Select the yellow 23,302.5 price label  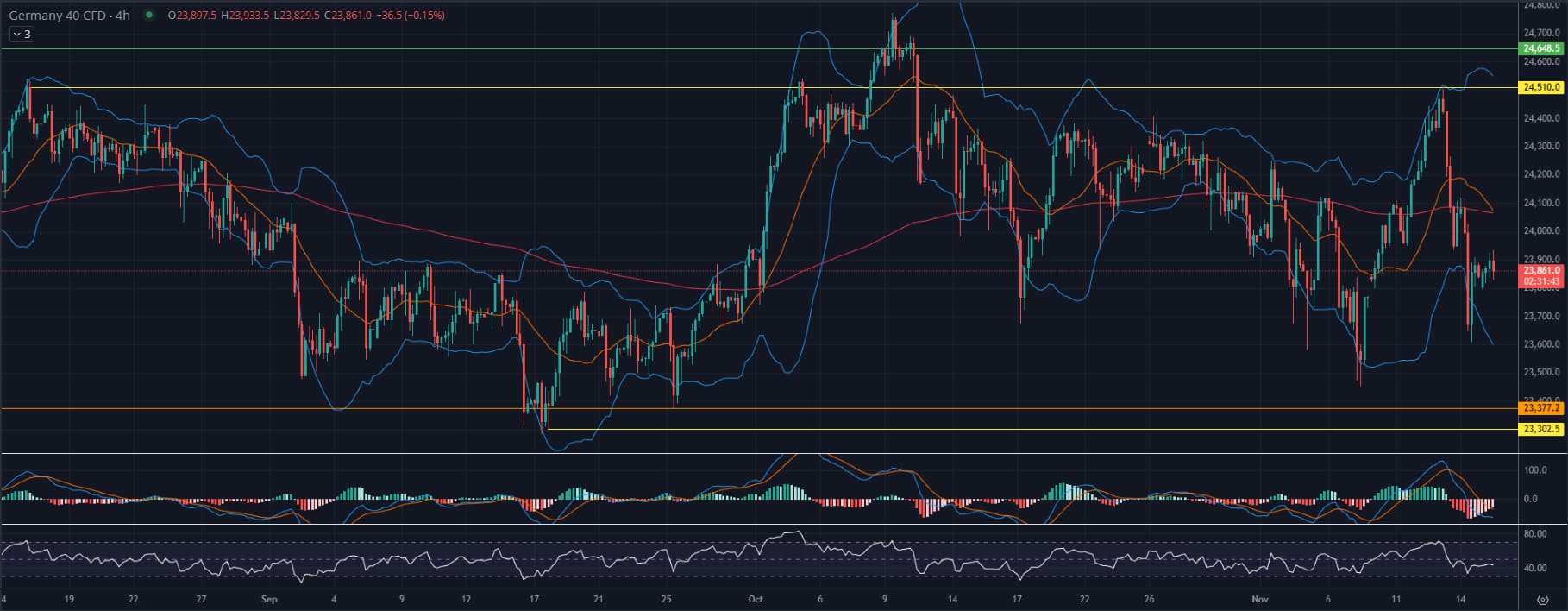coord(1541,429)
